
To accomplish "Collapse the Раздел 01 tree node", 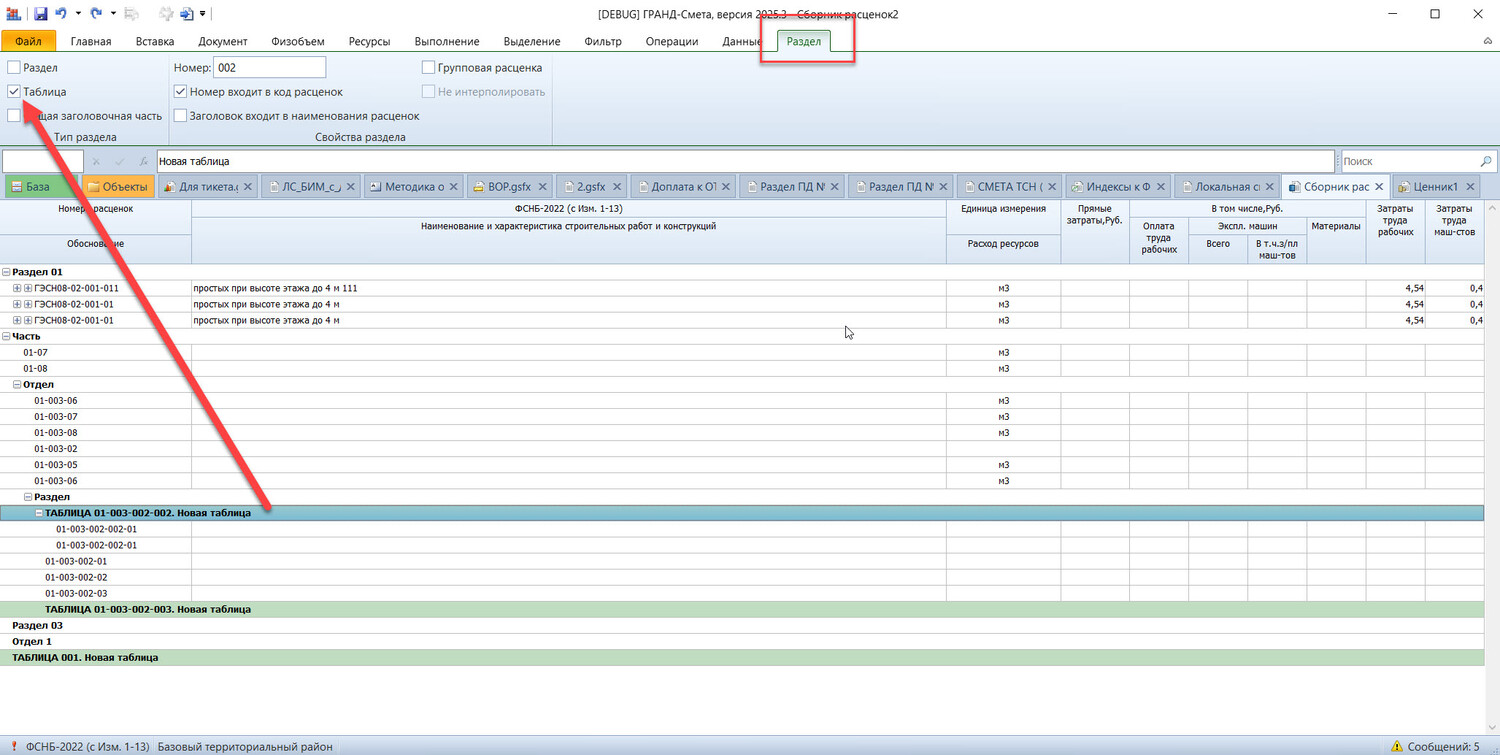I will [6, 272].
